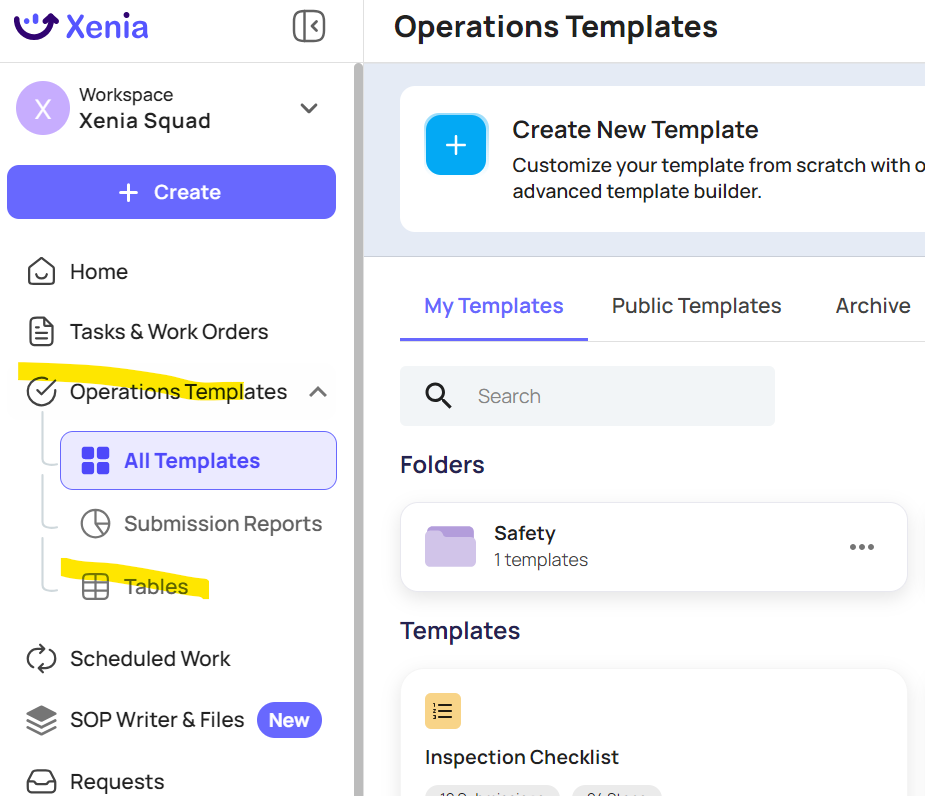Click the blue plus Create New Template icon
This screenshot has width=925, height=796.
(456, 145)
